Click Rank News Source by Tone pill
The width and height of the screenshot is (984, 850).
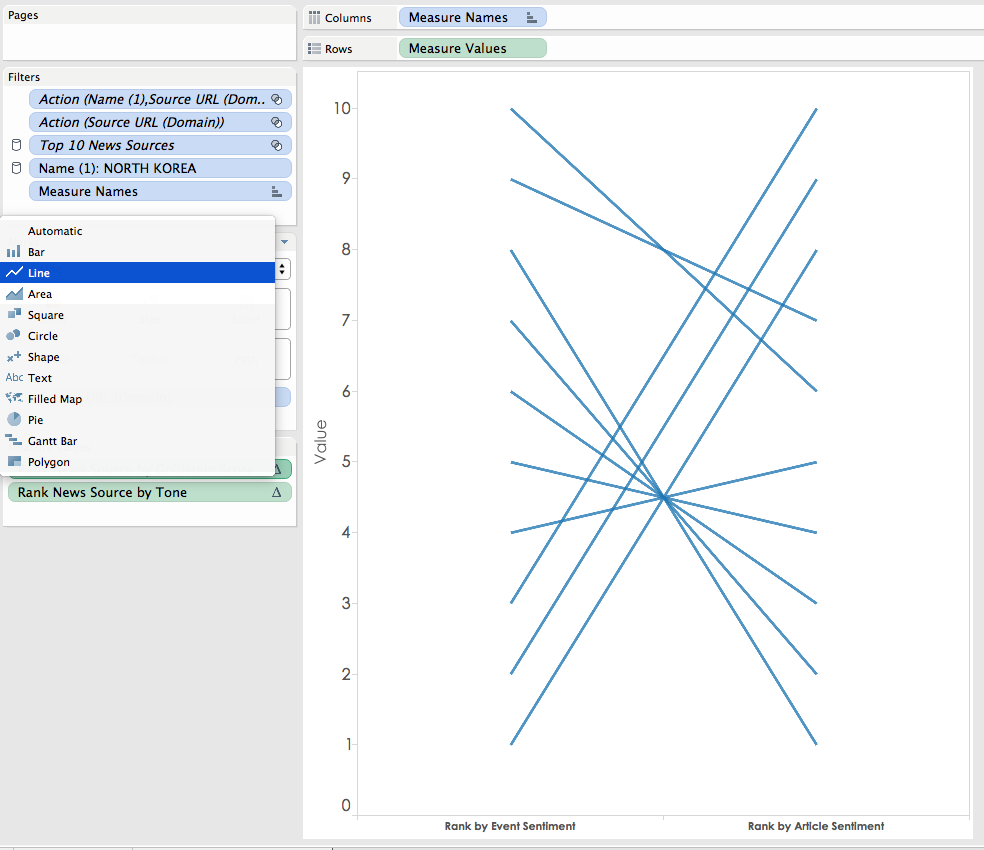[x=149, y=492]
